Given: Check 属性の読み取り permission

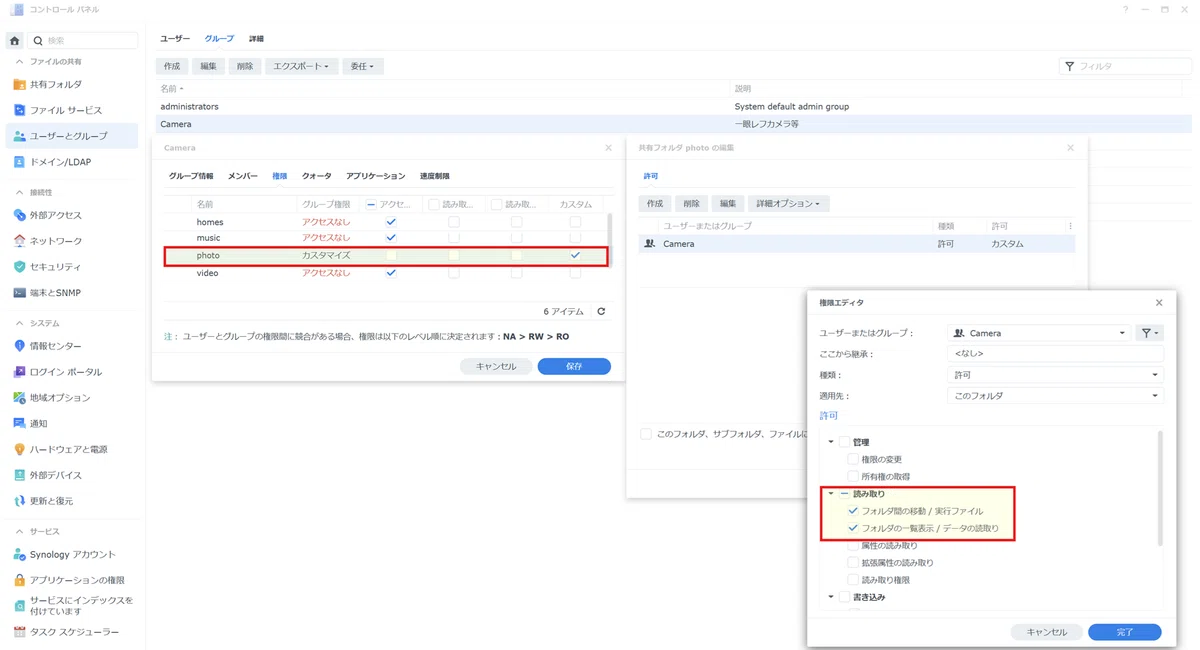Looking at the screenshot, I should click(x=853, y=546).
